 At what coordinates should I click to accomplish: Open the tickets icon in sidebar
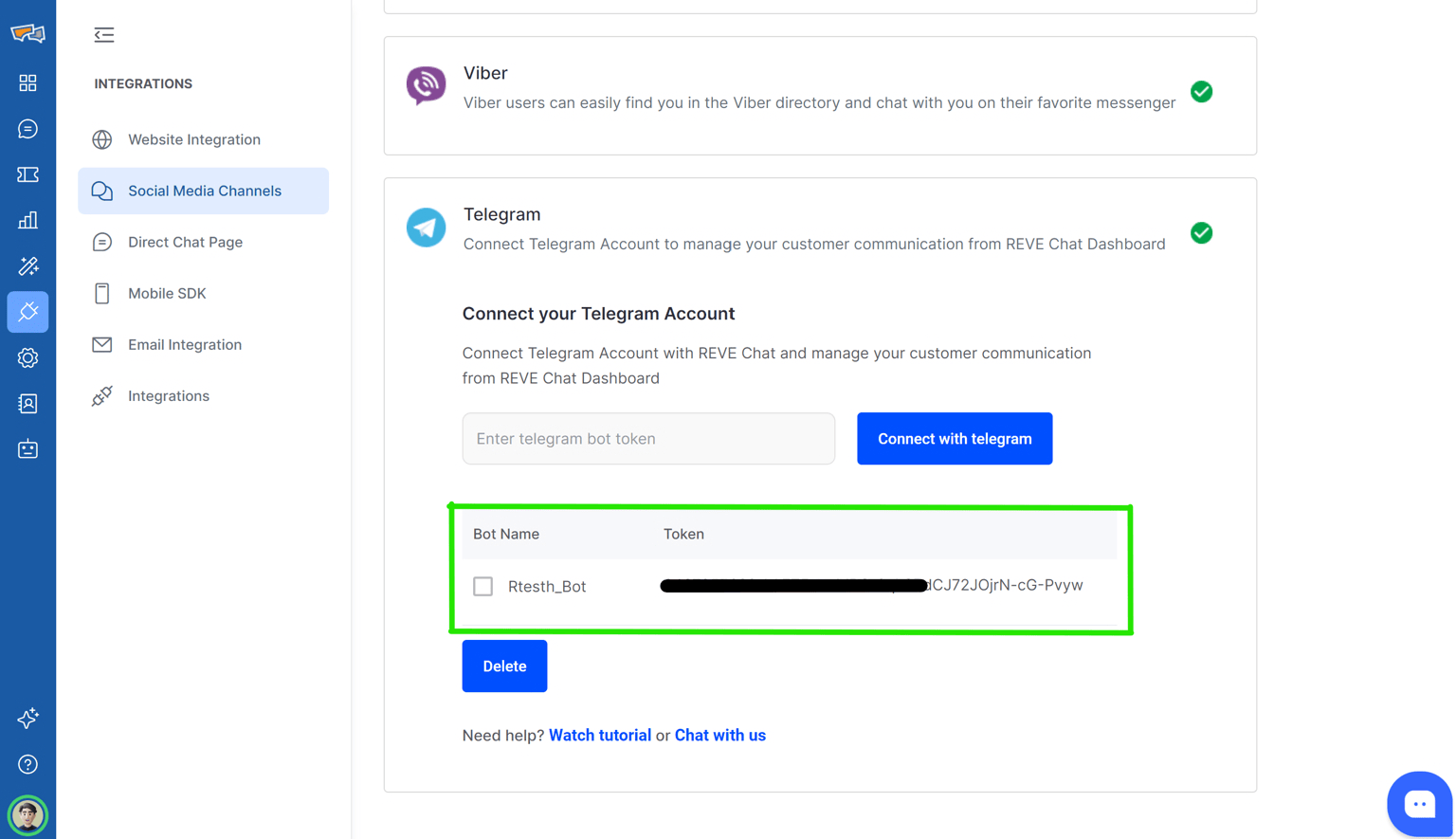(x=27, y=174)
